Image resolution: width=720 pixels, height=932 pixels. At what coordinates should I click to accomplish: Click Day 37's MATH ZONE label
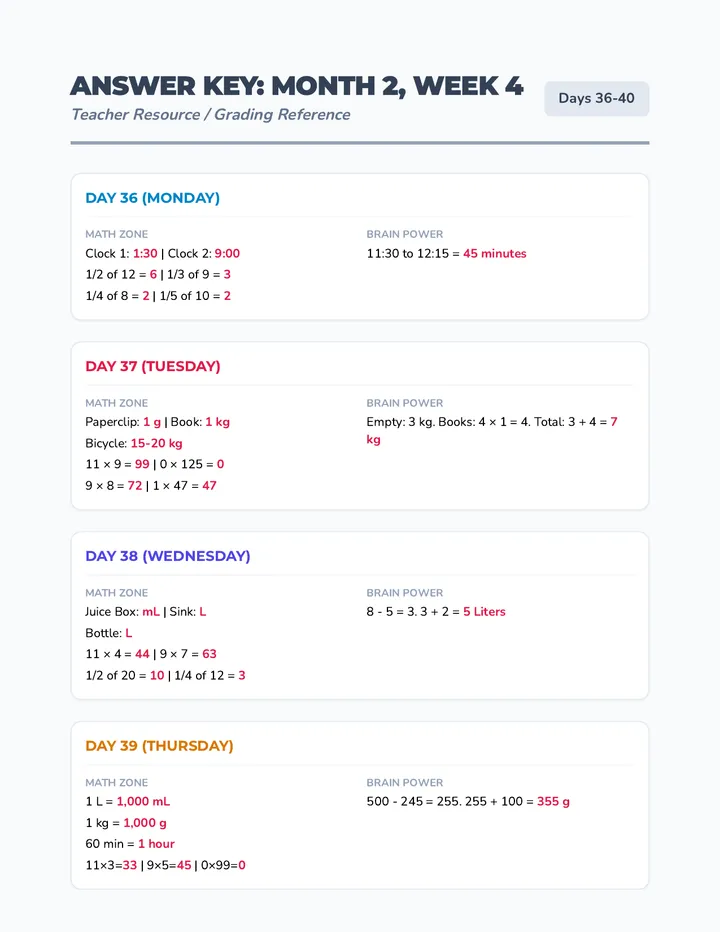[117, 403]
